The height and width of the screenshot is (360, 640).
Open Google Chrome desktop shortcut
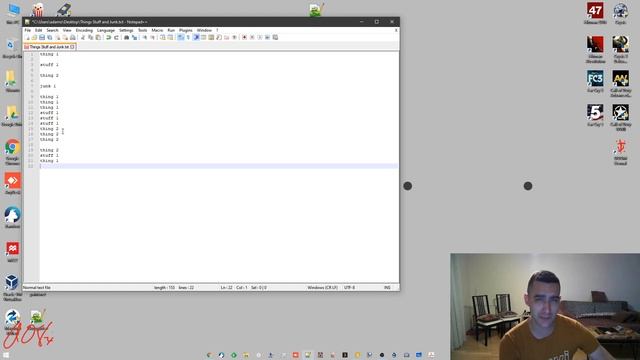12,152
